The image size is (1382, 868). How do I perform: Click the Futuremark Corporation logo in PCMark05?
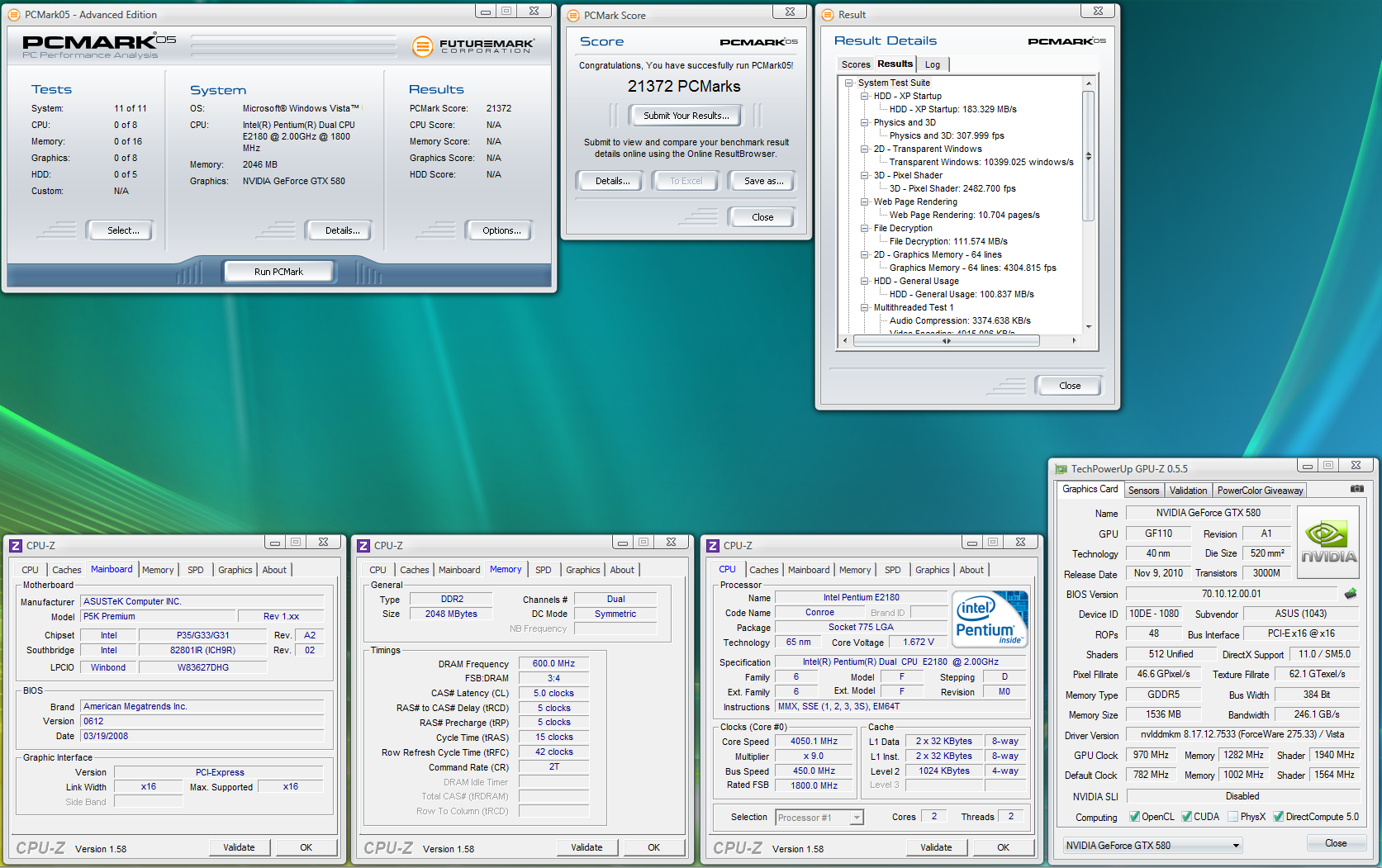(473, 45)
